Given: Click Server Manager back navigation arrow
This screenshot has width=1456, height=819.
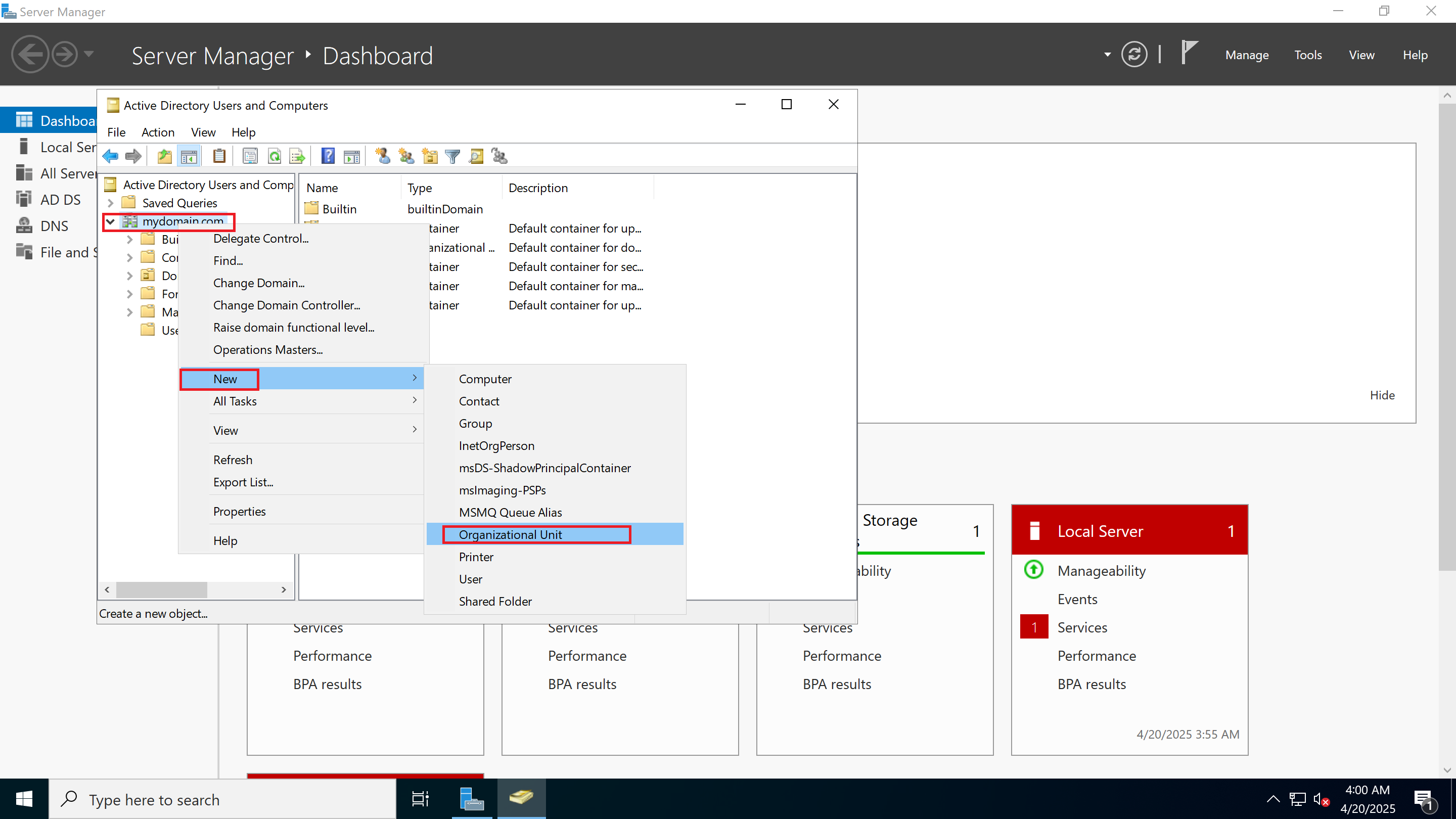Looking at the screenshot, I should click(30, 55).
